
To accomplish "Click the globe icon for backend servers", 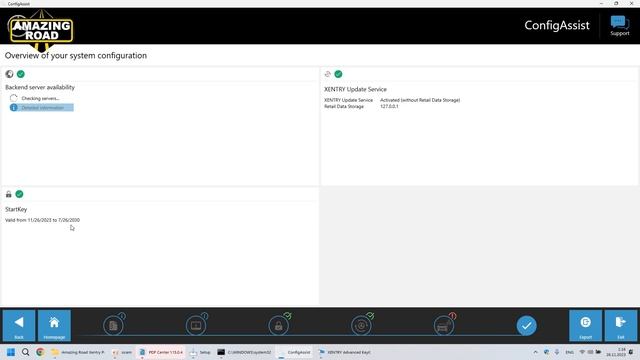I will [9, 74].
